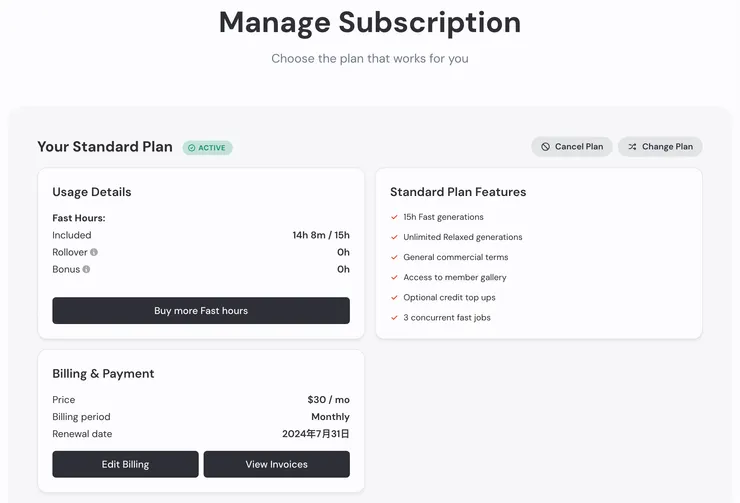The height and width of the screenshot is (503, 740).
Task: Click the 14h 8m / 15h included usage value
Action: [x=321, y=235]
